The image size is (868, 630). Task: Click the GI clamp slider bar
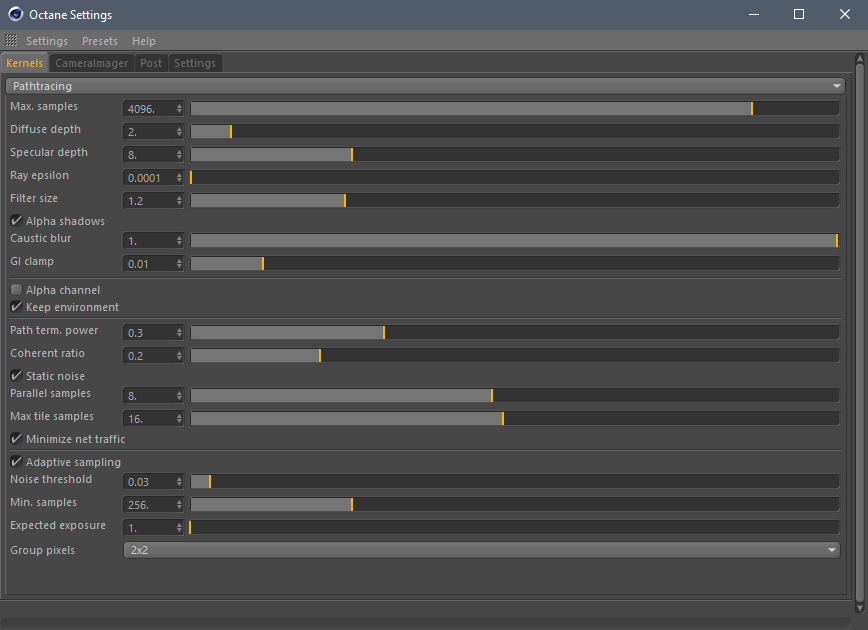click(x=515, y=264)
